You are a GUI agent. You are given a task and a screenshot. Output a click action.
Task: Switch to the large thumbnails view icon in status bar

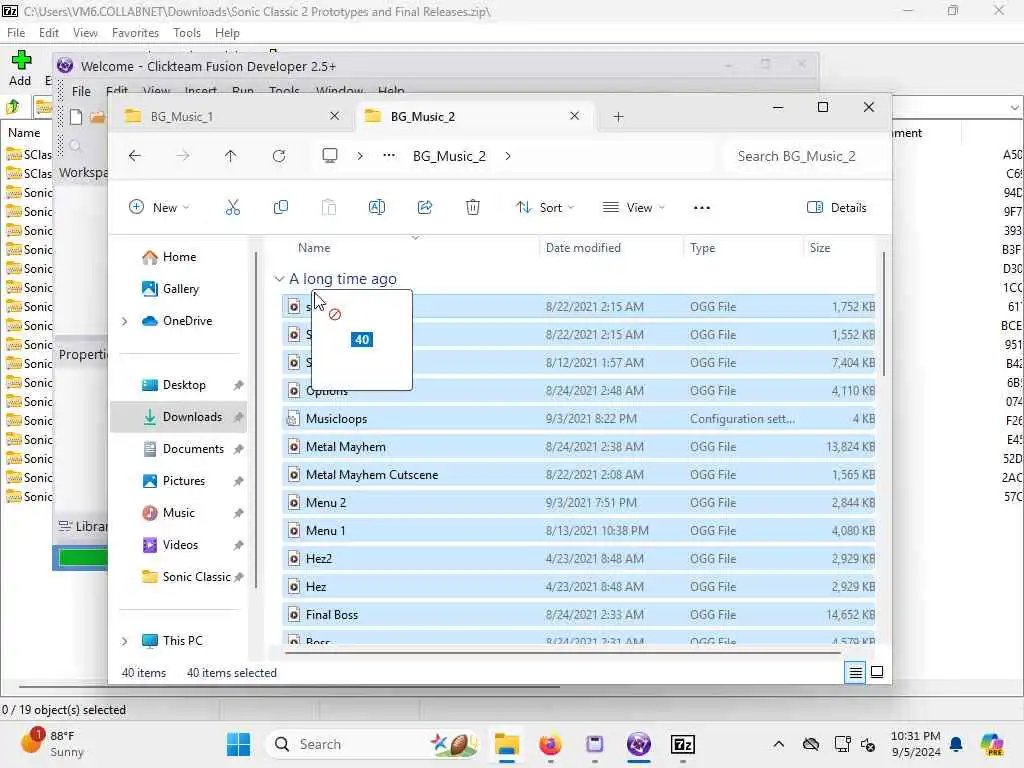[877, 672]
